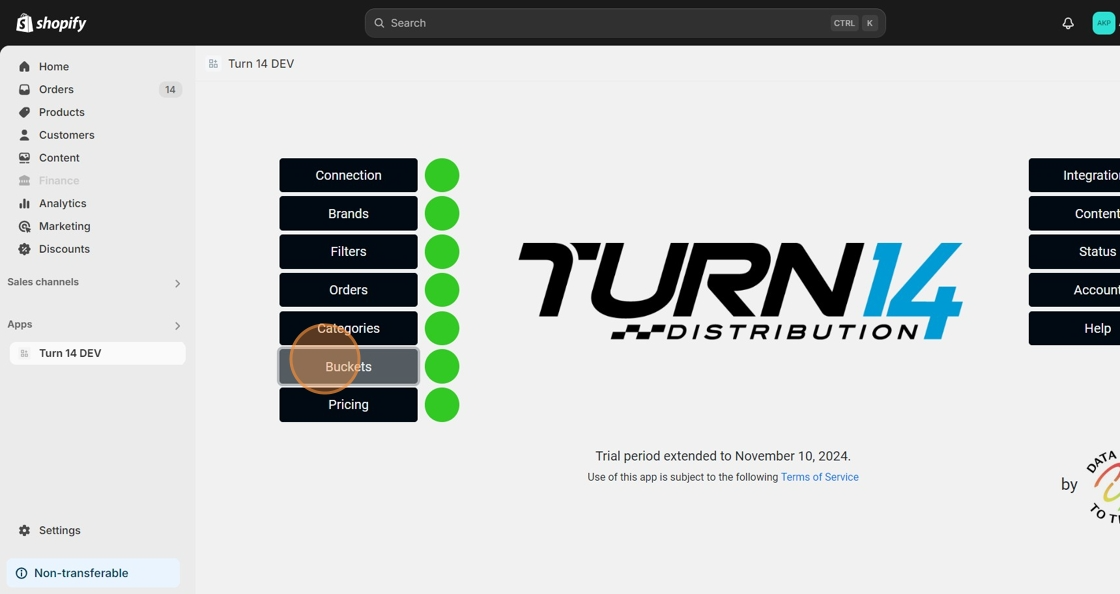This screenshot has width=1120, height=594.
Task: Click the Turn14 Distribution logo
Action: tap(740, 291)
